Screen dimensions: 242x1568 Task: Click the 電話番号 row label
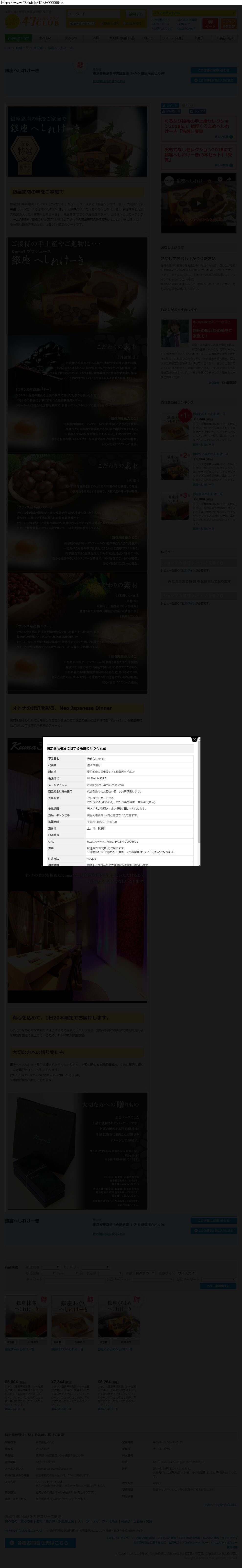(54, 779)
